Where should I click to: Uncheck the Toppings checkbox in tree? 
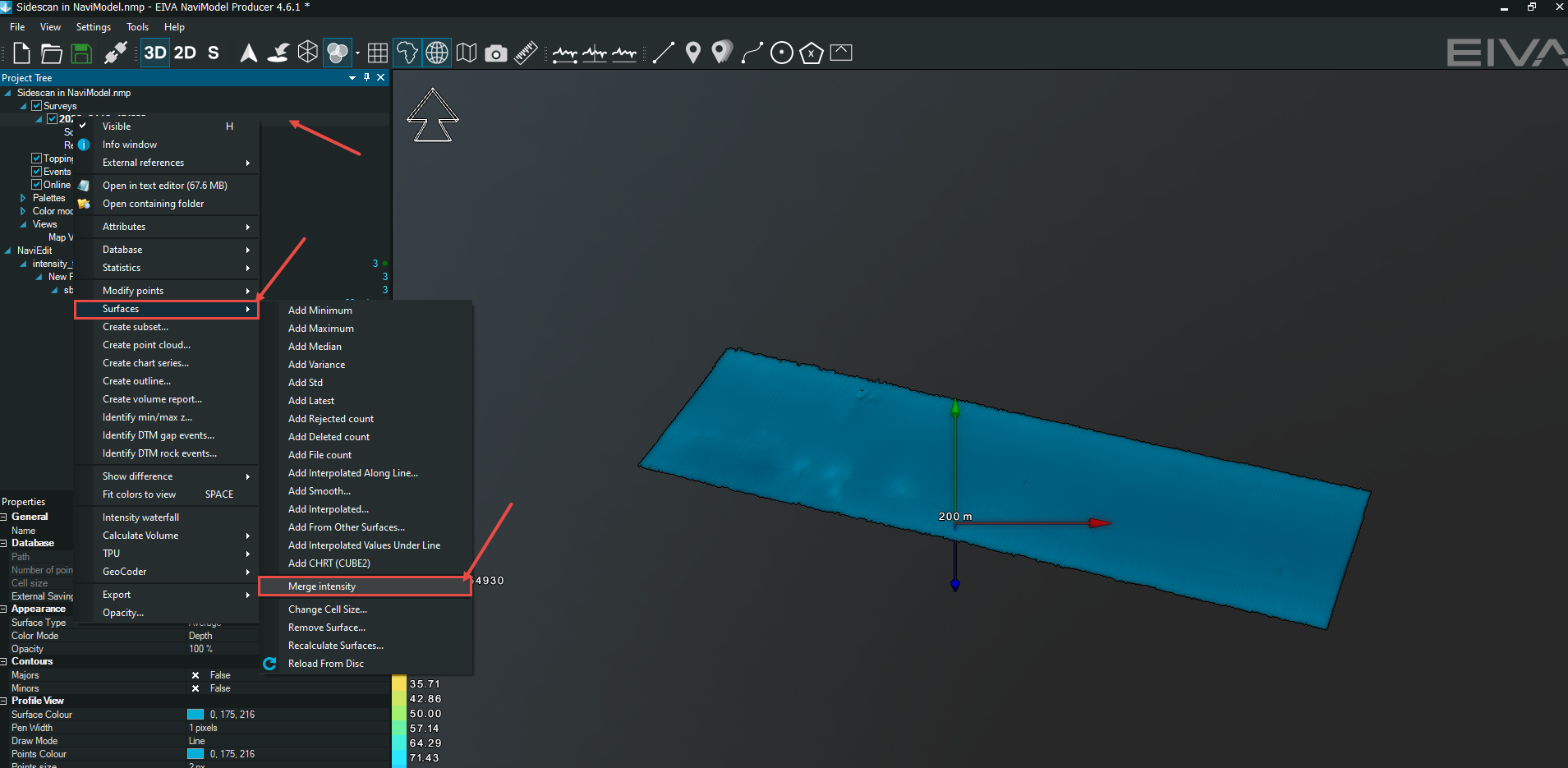click(x=36, y=159)
